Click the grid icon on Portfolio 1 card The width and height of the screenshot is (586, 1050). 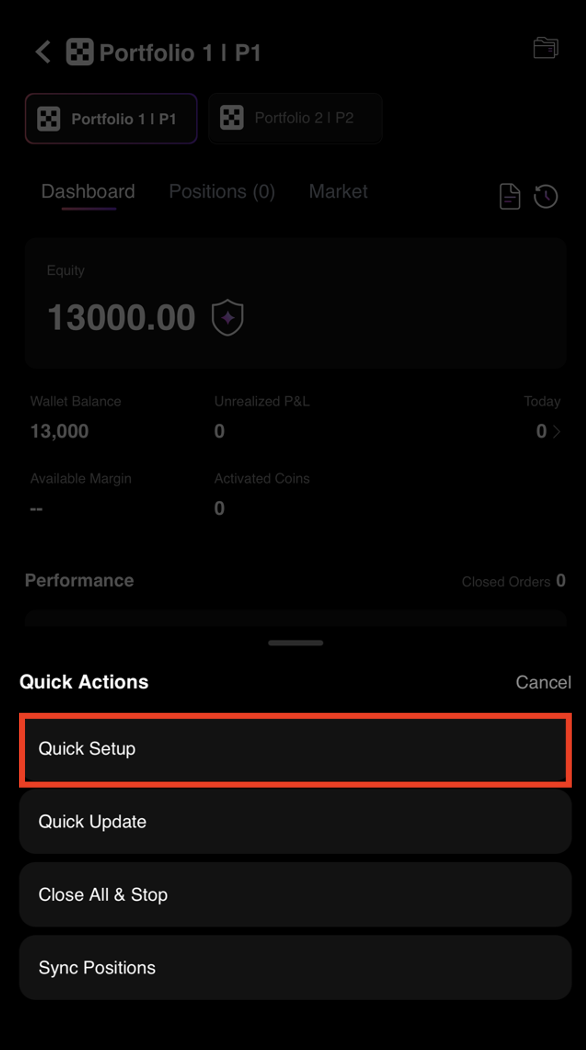click(46, 117)
